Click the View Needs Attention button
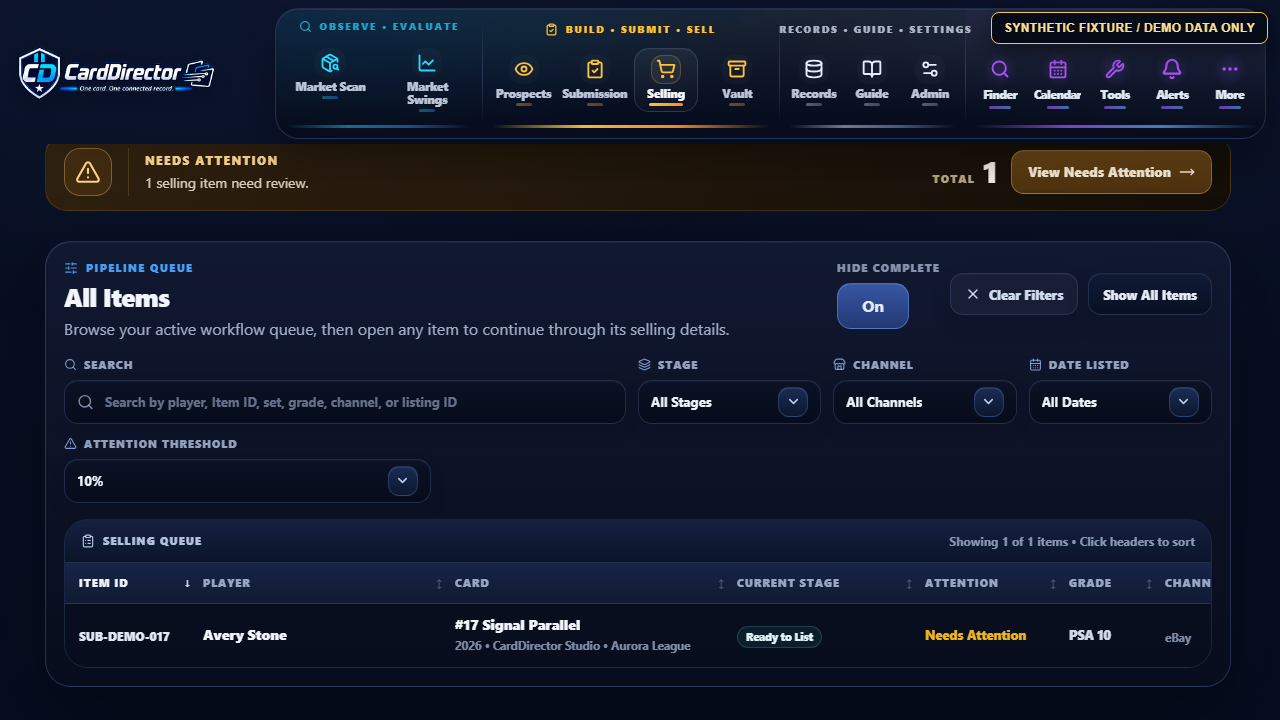1280x720 pixels. pos(1111,172)
